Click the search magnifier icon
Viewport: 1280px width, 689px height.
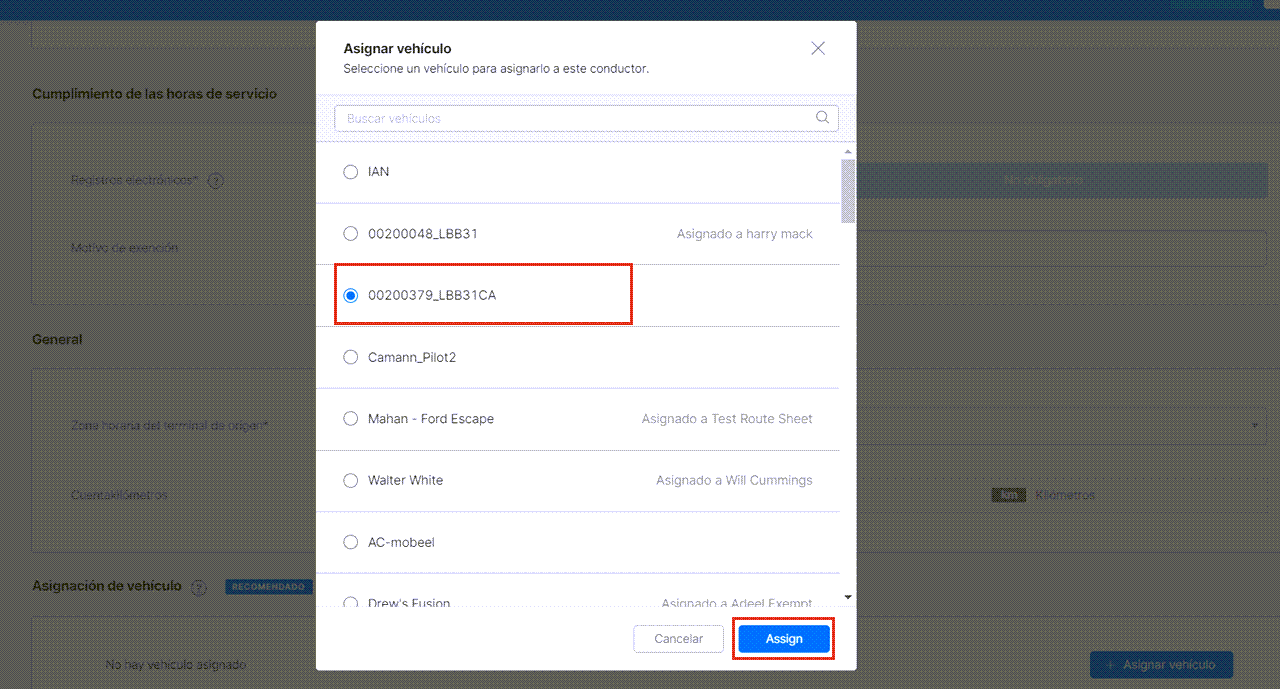(x=822, y=117)
